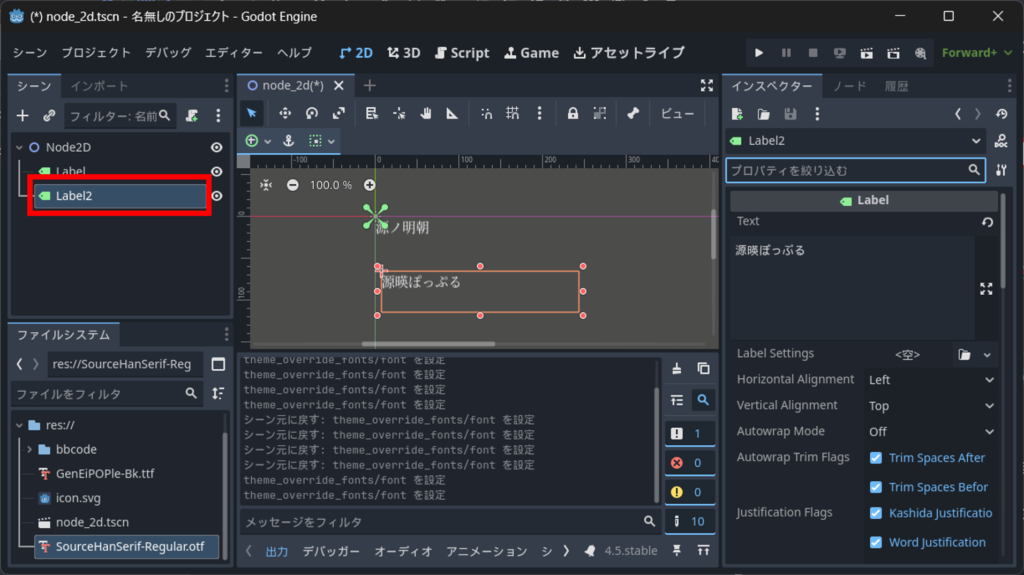Open the Horizontal Alignment dropdown
1024x575 pixels.
(931, 380)
